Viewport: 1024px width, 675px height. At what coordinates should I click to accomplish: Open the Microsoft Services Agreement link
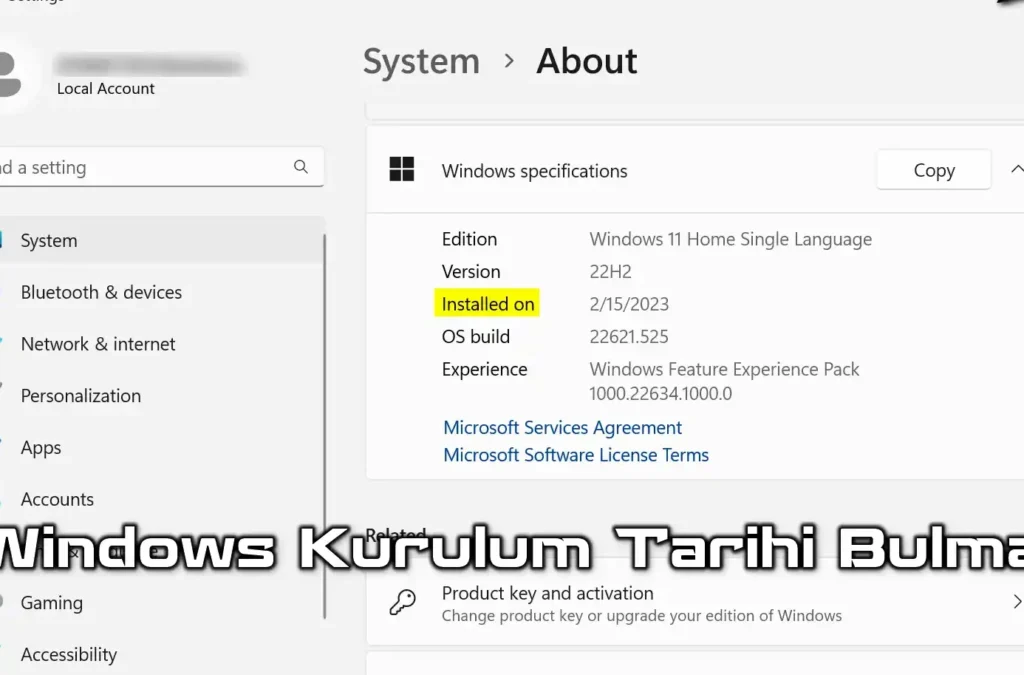point(562,427)
